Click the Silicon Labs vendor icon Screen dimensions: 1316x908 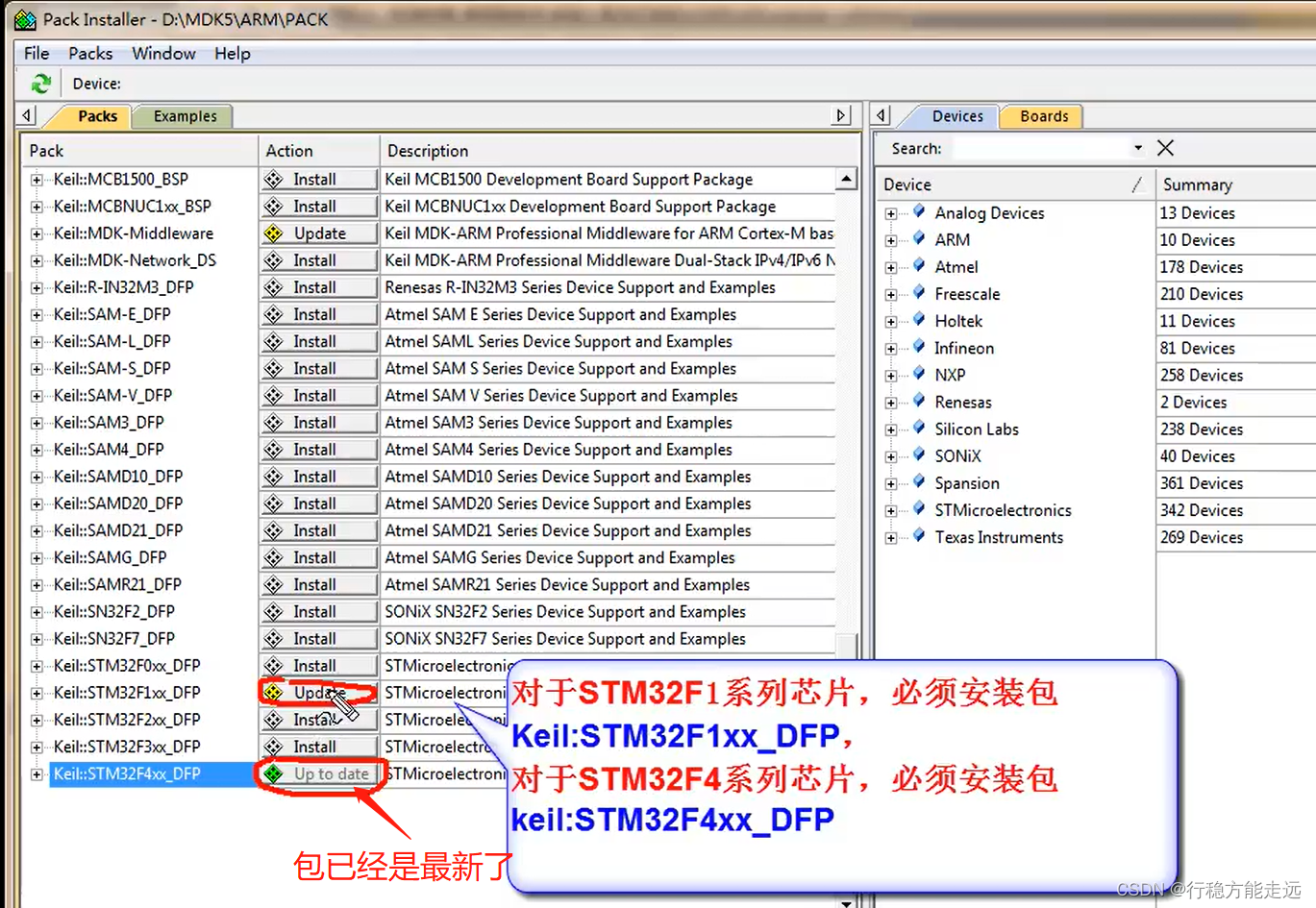point(919,428)
